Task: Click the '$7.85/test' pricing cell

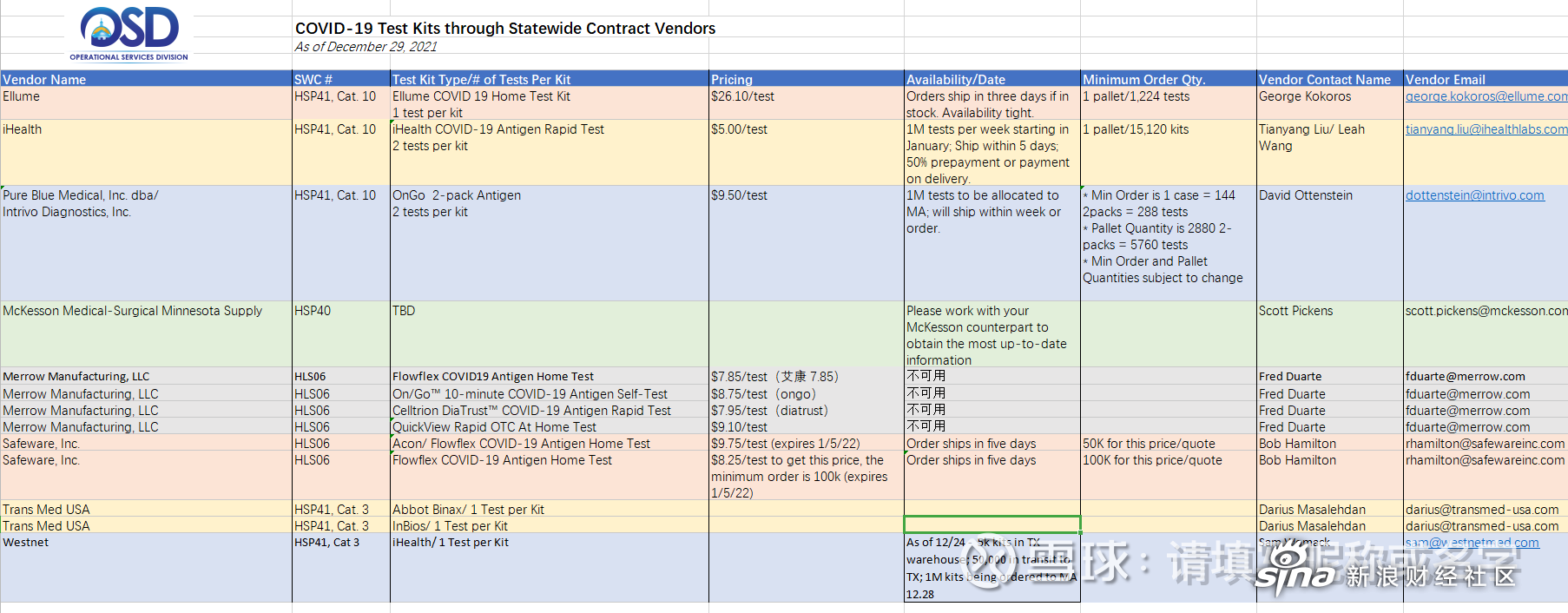Action: click(807, 376)
